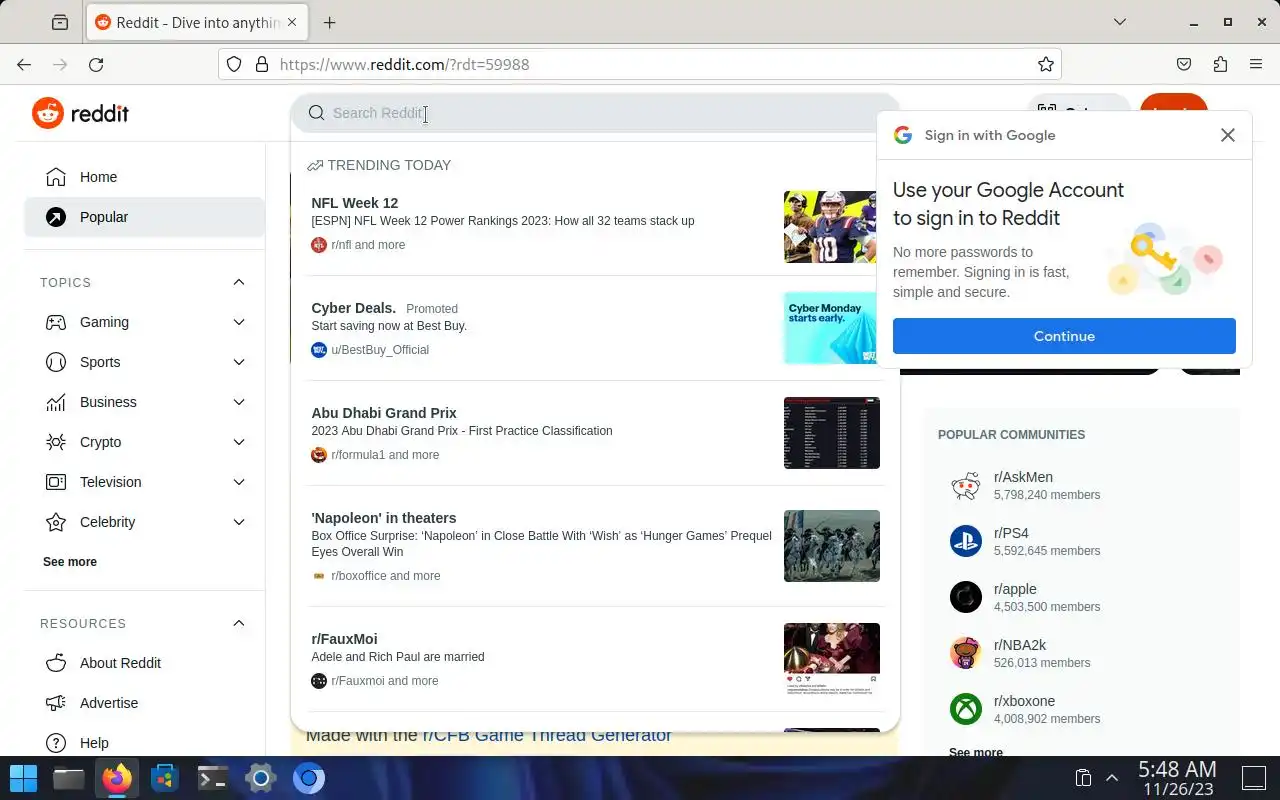Click the Television icon

click(x=56, y=482)
